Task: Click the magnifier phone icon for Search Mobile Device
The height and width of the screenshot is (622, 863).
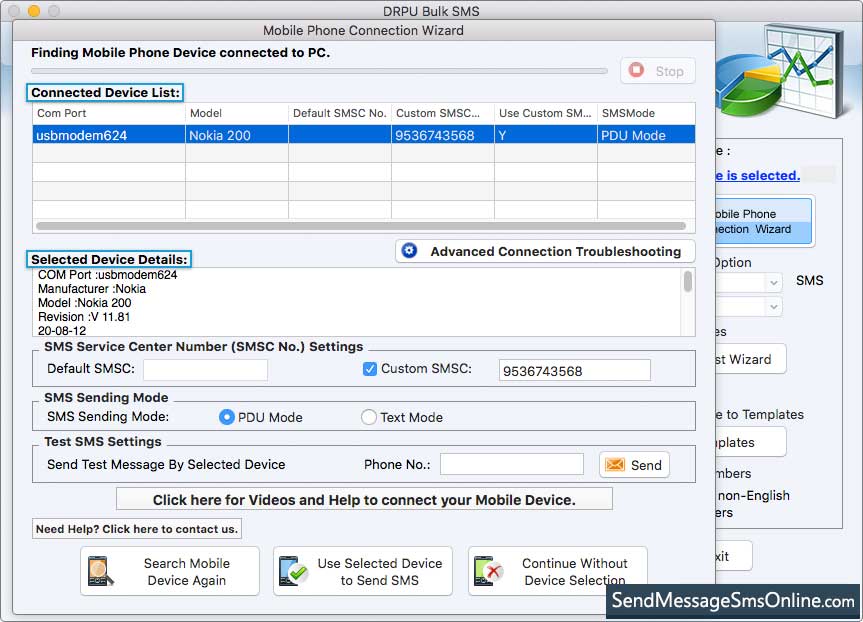Action: [101, 571]
